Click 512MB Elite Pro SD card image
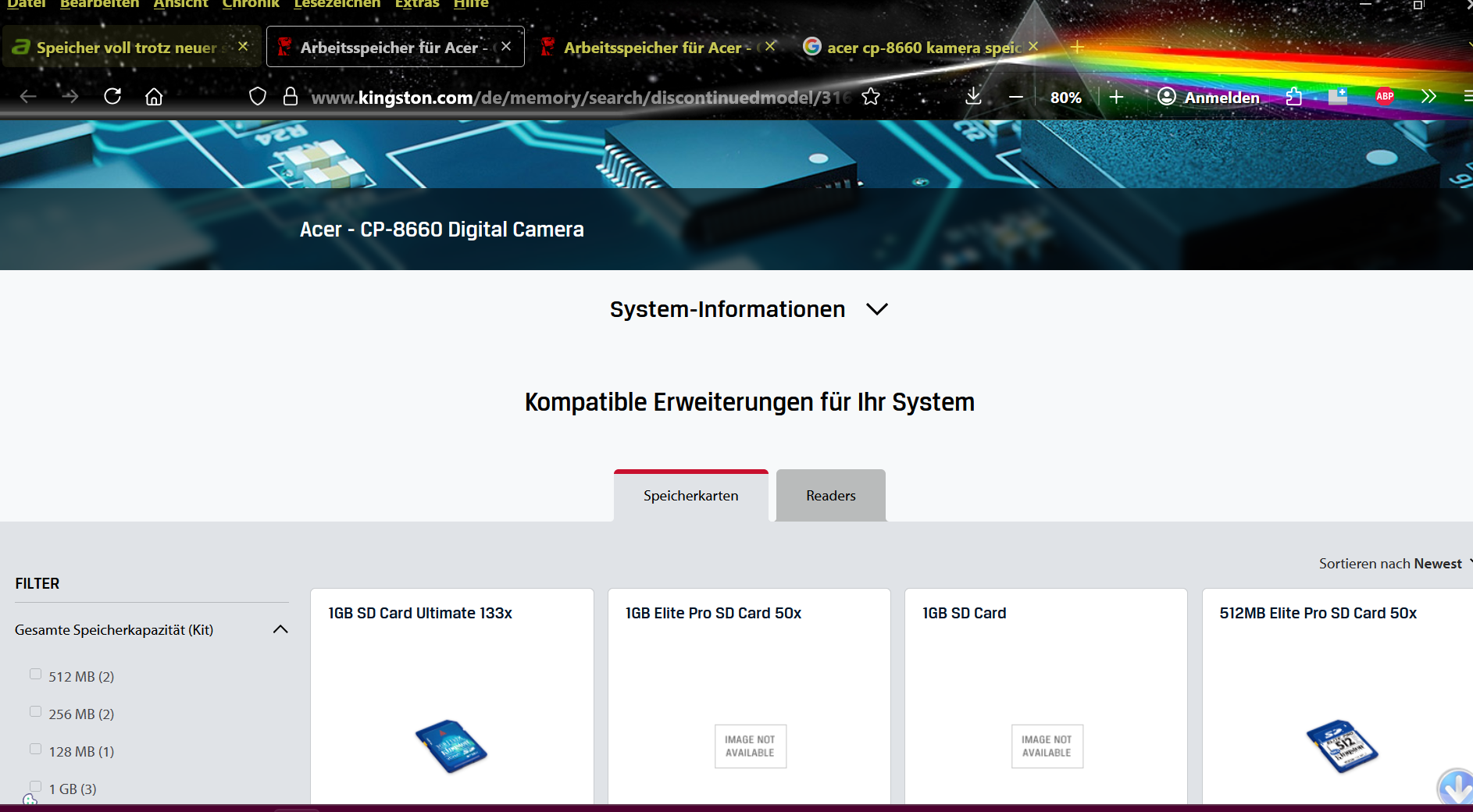The width and height of the screenshot is (1473, 812). (x=1342, y=746)
